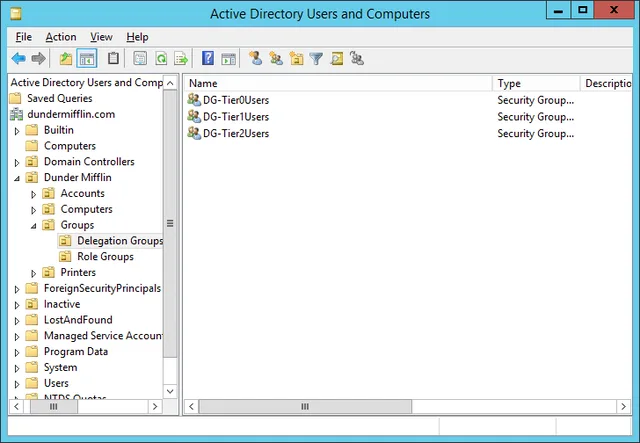The width and height of the screenshot is (640, 443).
Task: Open the File menu
Action: point(24,37)
